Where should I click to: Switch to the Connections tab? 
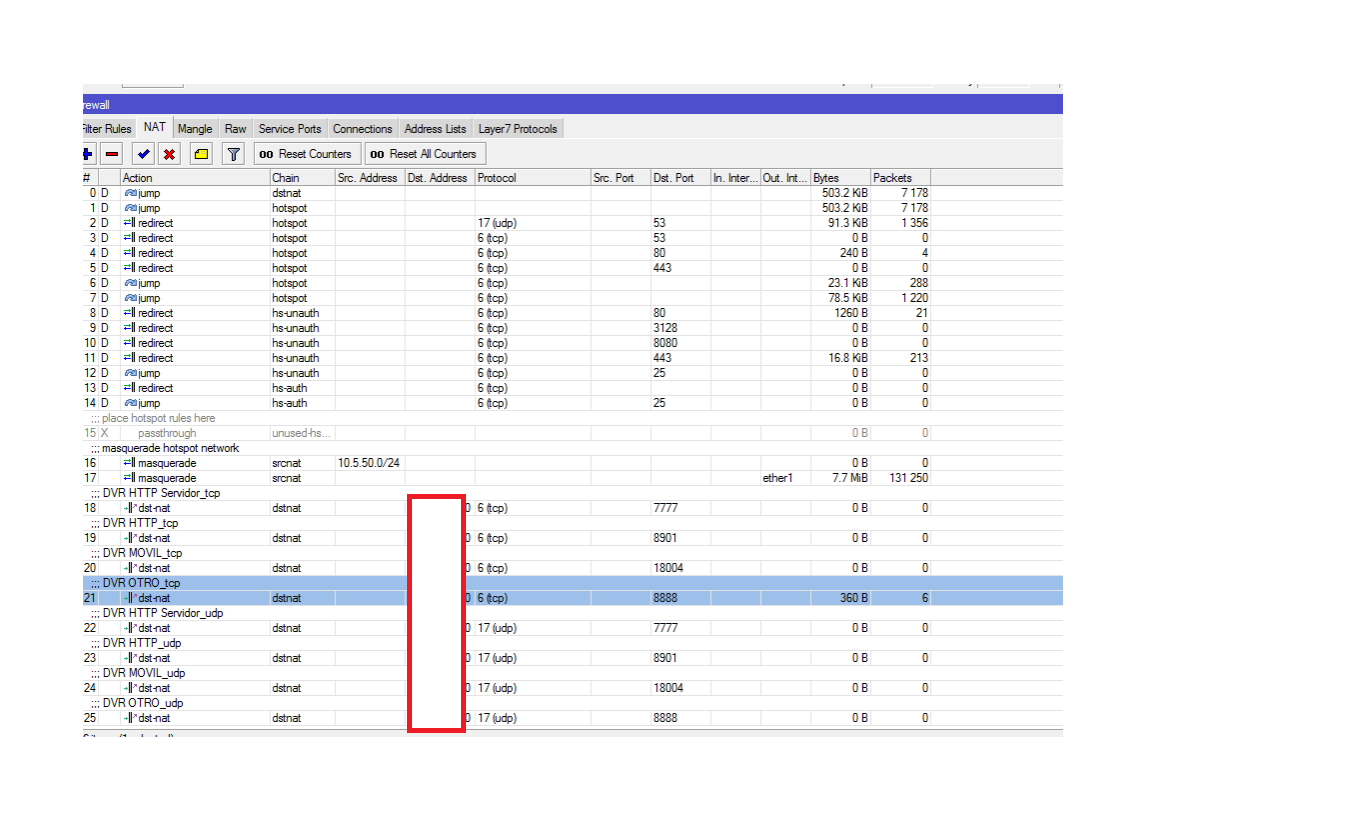pos(363,129)
